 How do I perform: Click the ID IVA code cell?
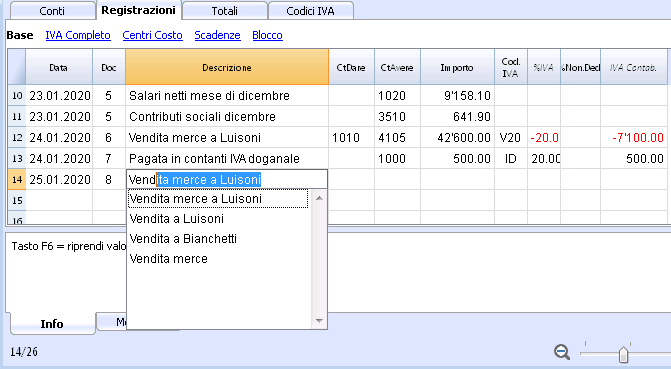pyautogui.click(x=511, y=158)
